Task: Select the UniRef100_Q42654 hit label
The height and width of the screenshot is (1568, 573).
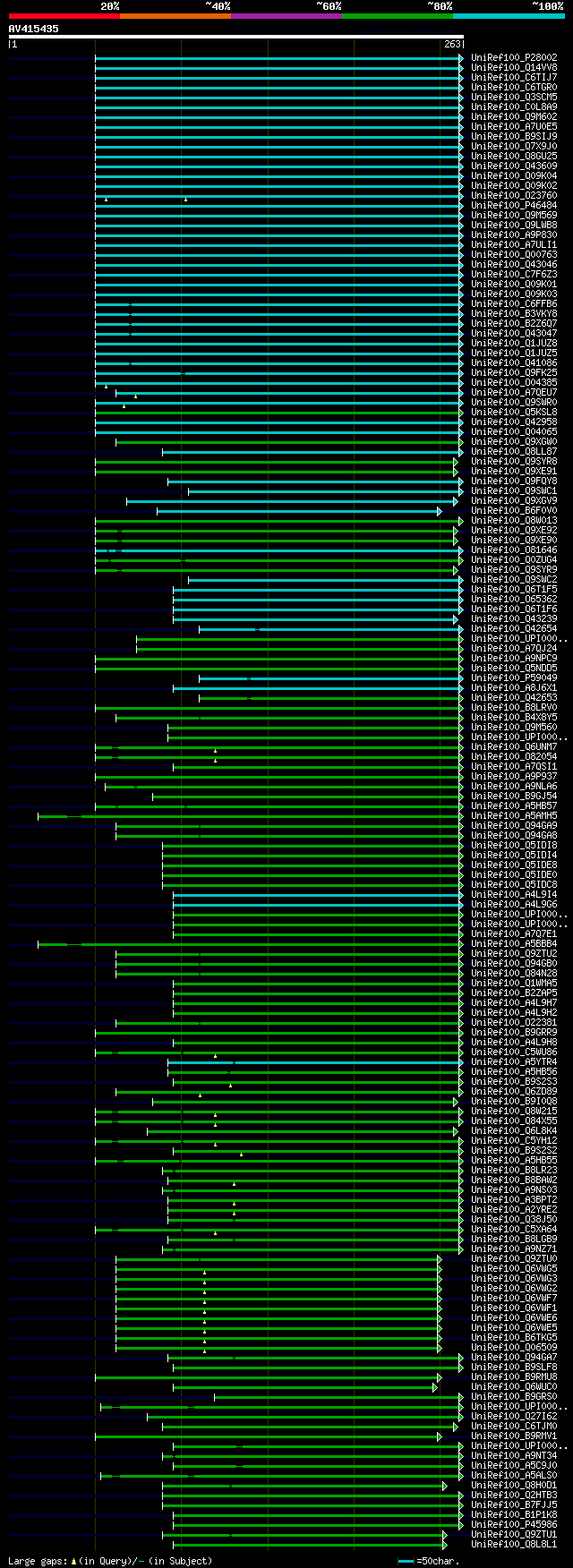Action: click(x=514, y=628)
